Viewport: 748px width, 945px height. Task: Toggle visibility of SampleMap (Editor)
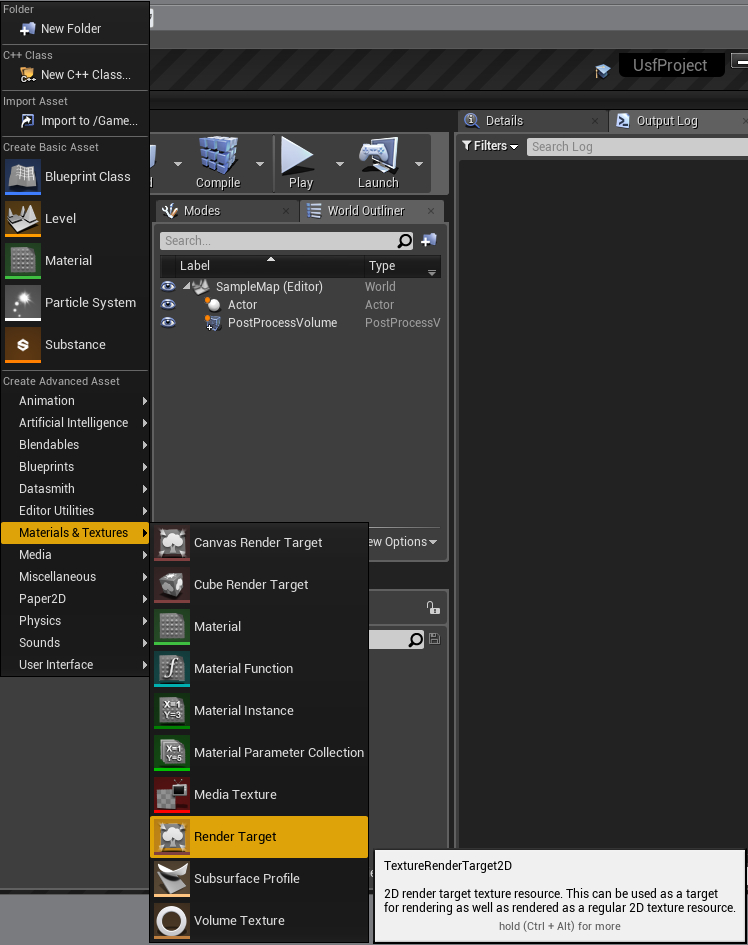(x=168, y=286)
